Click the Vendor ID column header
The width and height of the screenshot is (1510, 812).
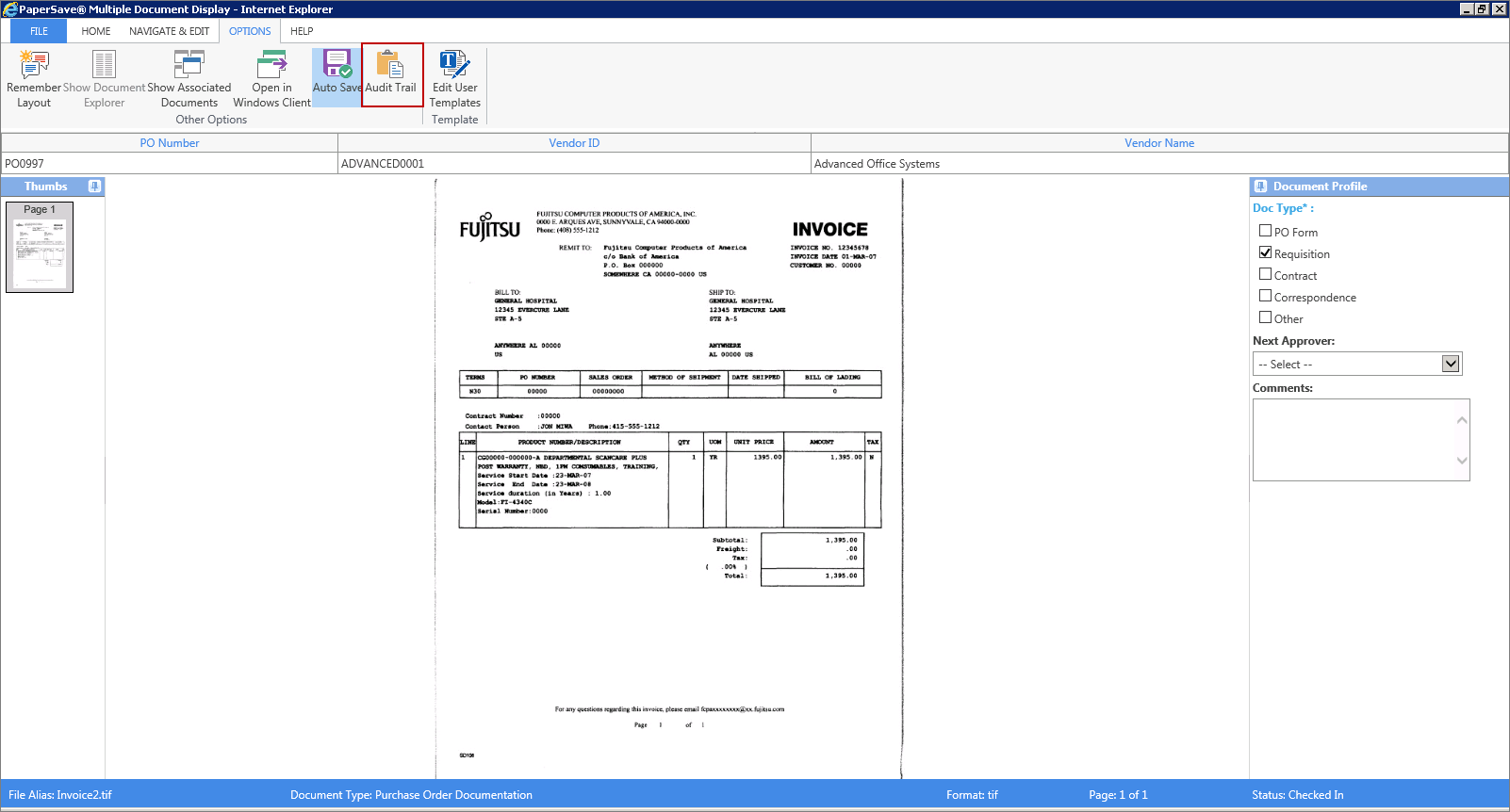pyautogui.click(x=574, y=143)
